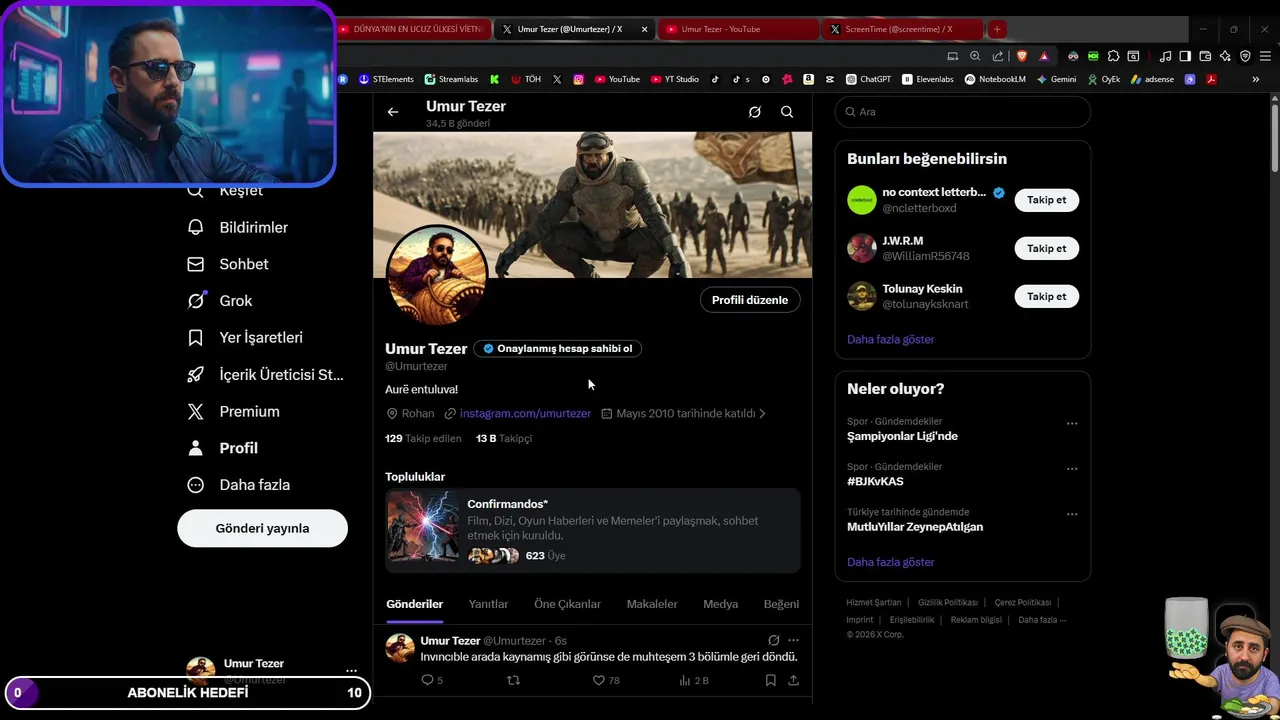Click the Grok icon in profile header
The height and width of the screenshot is (720, 1280).
coord(755,112)
